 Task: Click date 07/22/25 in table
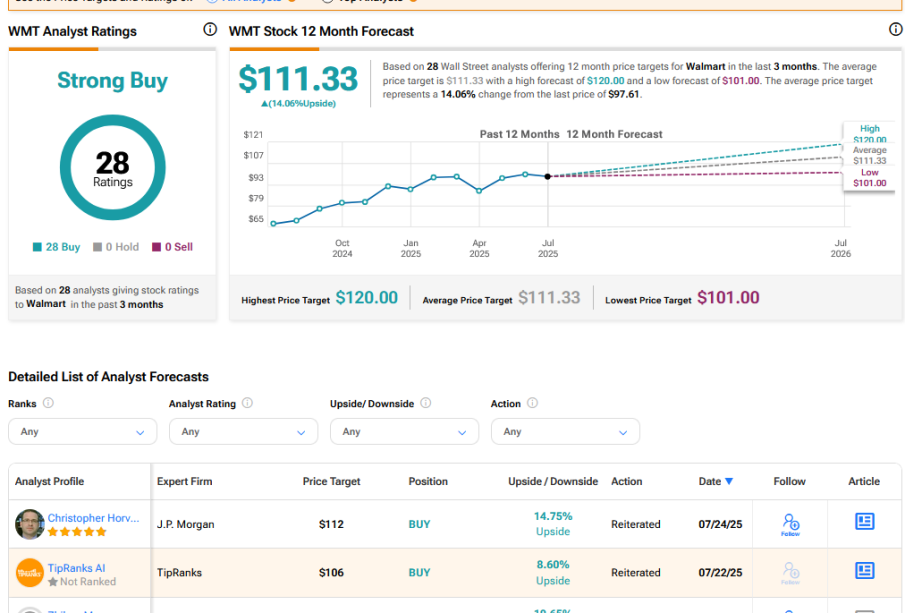(720, 573)
